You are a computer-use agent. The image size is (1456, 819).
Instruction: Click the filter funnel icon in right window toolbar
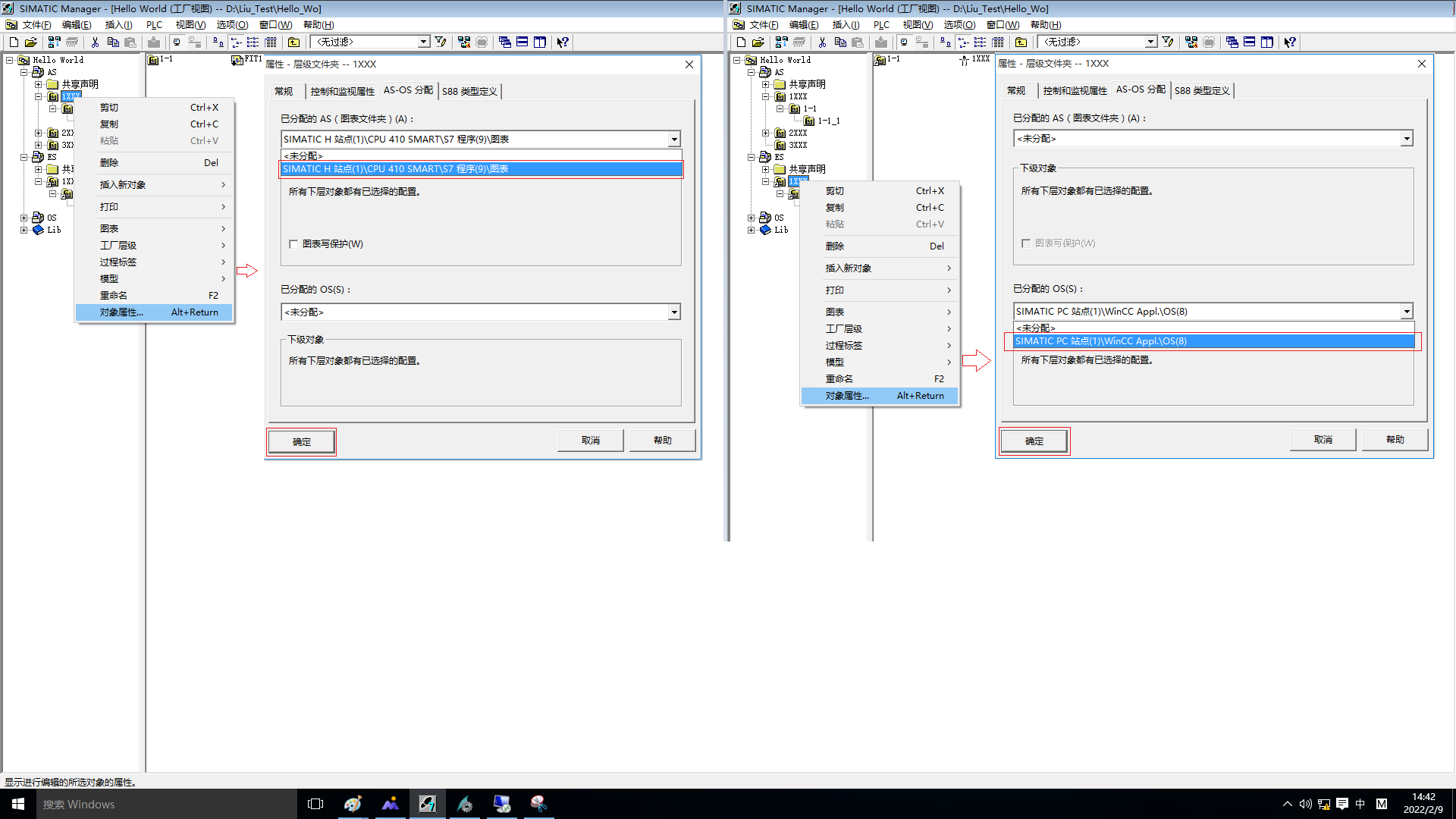point(1168,42)
